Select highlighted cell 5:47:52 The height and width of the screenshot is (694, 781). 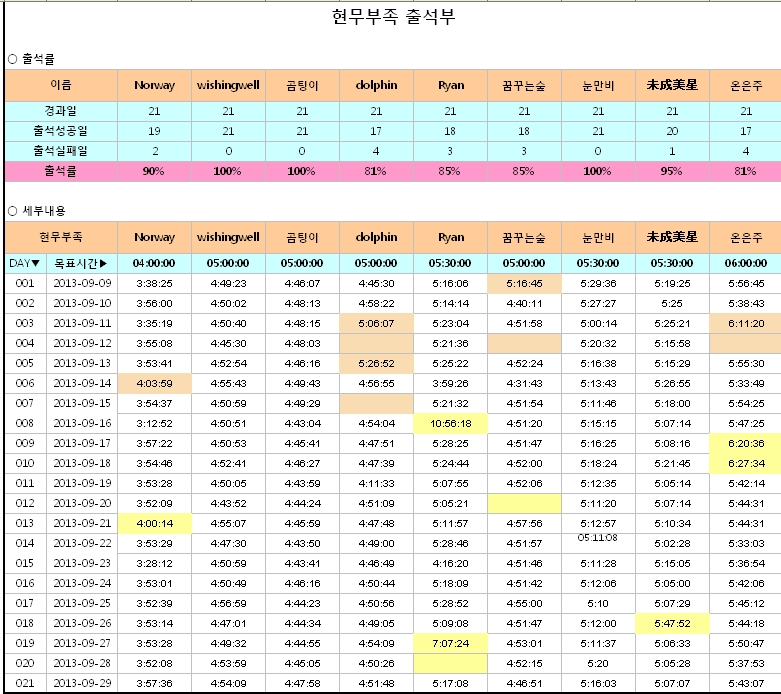pyautogui.click(x=672, y=623)
